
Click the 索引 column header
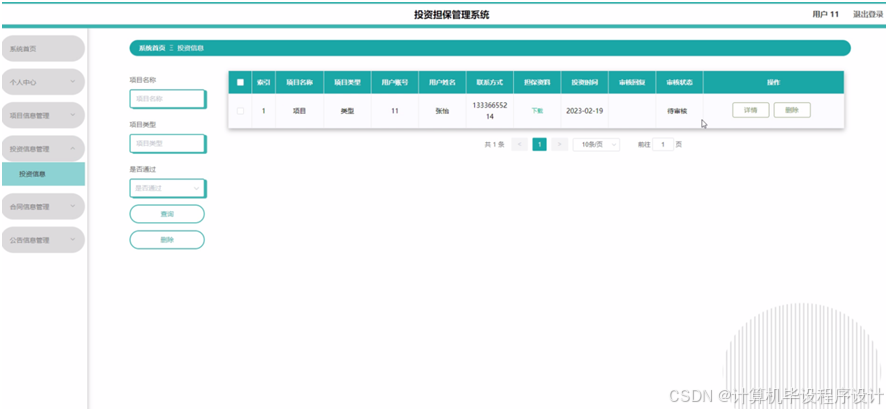click(263, 82)
